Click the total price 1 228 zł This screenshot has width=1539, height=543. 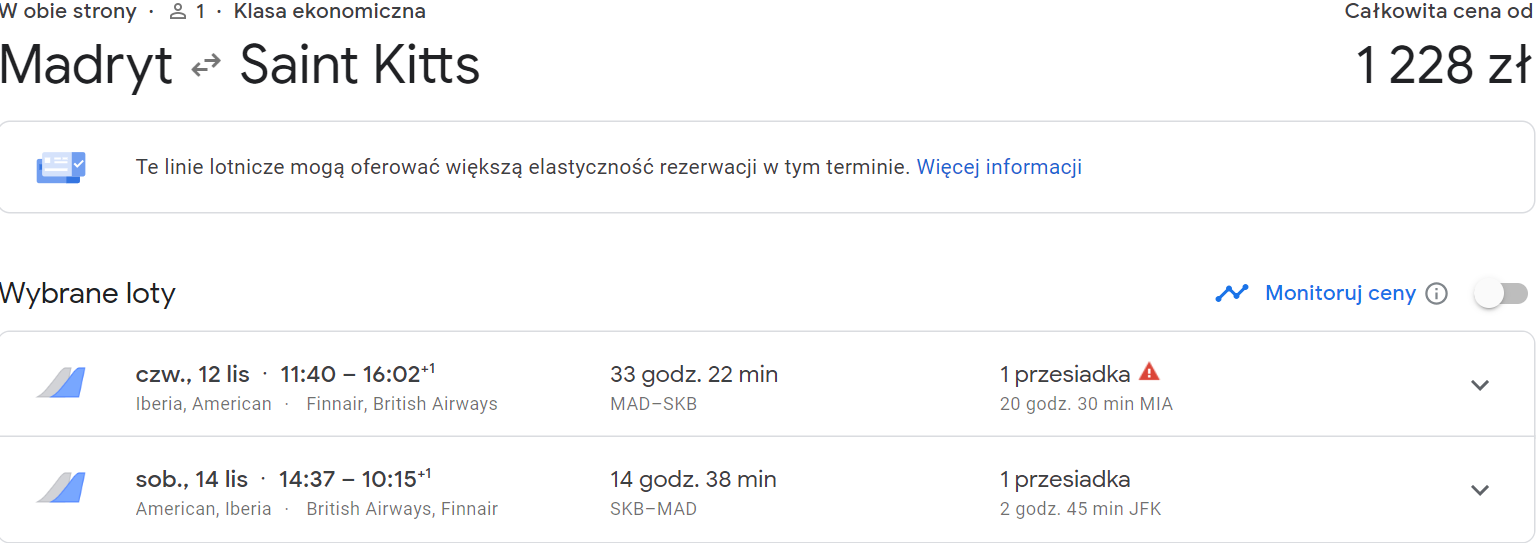coord(1443,66)
